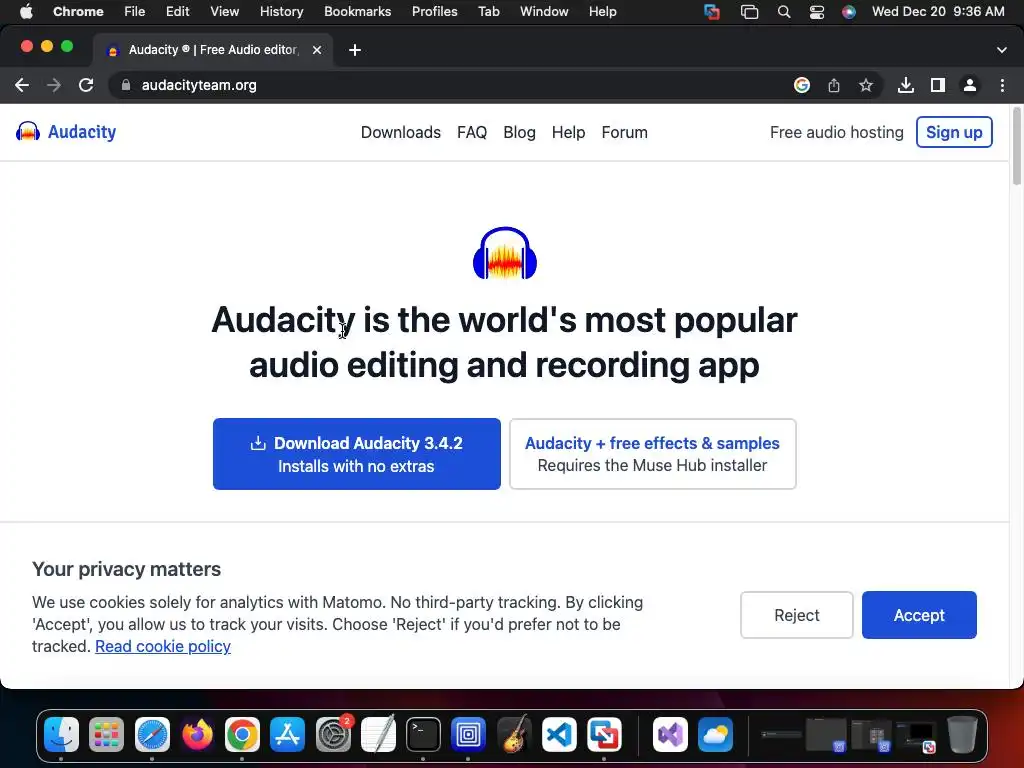
Task: Click Free audio hosting link
Action: point(837,133)
